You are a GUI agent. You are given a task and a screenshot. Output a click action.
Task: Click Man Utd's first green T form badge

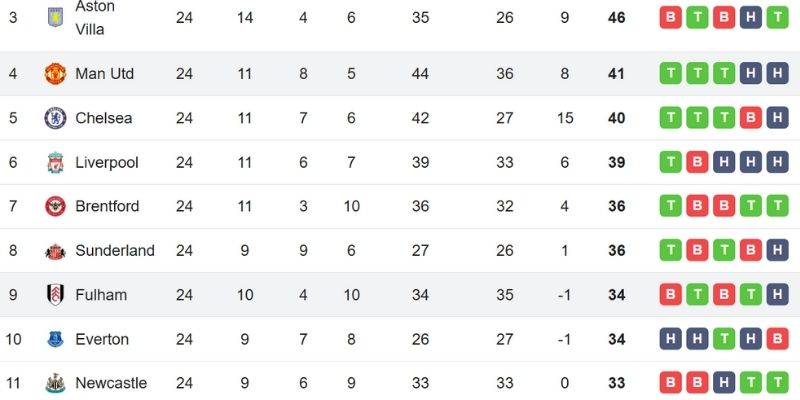pos(670,74)
